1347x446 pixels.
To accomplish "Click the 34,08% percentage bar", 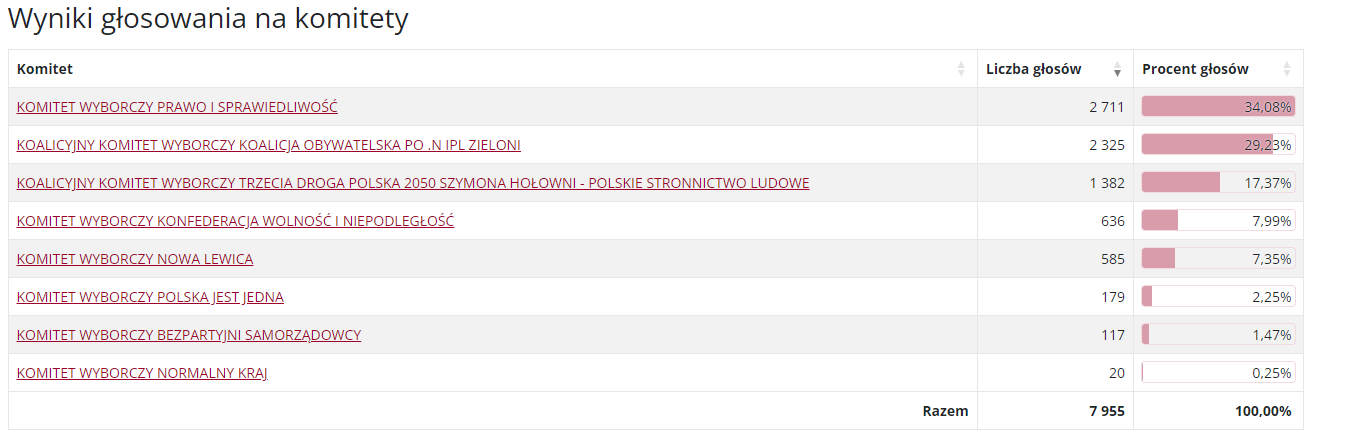I will tap(1218, 107).
